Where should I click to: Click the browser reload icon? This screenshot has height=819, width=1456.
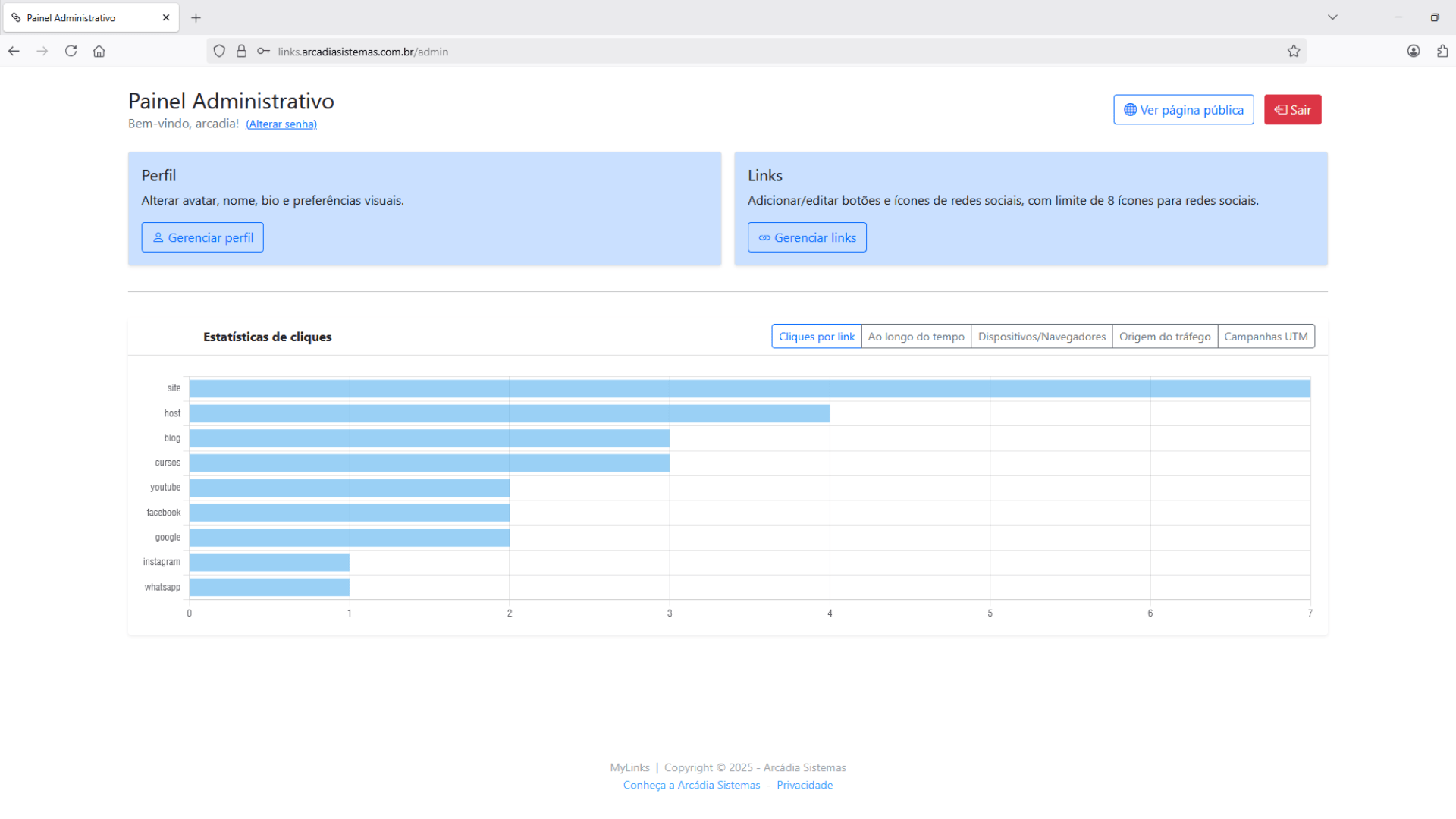tap(71, 51)
